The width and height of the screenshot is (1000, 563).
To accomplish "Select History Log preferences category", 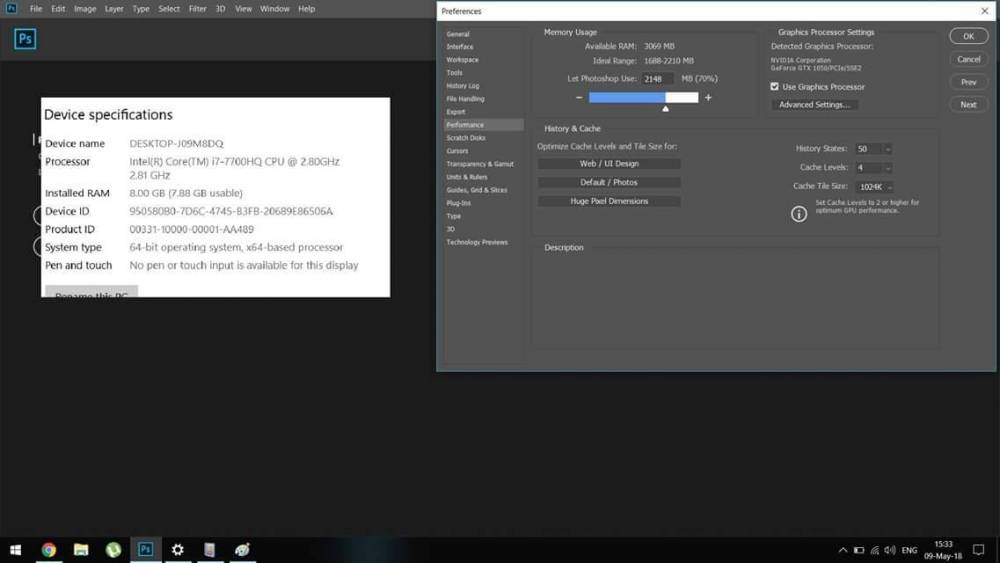I will [x=462, y=86].
